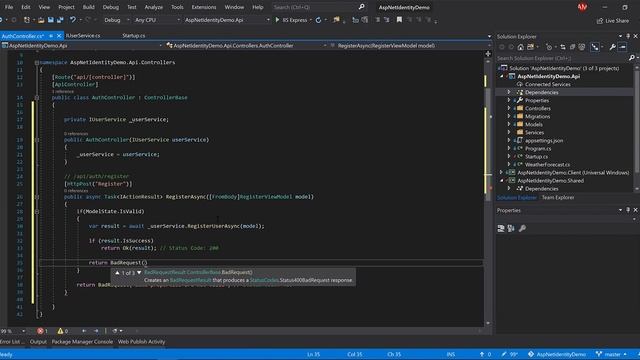Click Show All Files icon in Solution Explorer
The image size is (640, 360).
coord(582,47)
